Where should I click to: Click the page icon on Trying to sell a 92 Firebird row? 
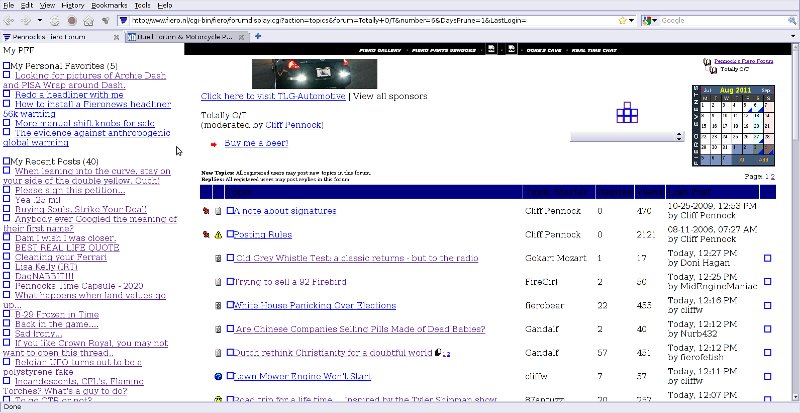click(x=218, y=282)
